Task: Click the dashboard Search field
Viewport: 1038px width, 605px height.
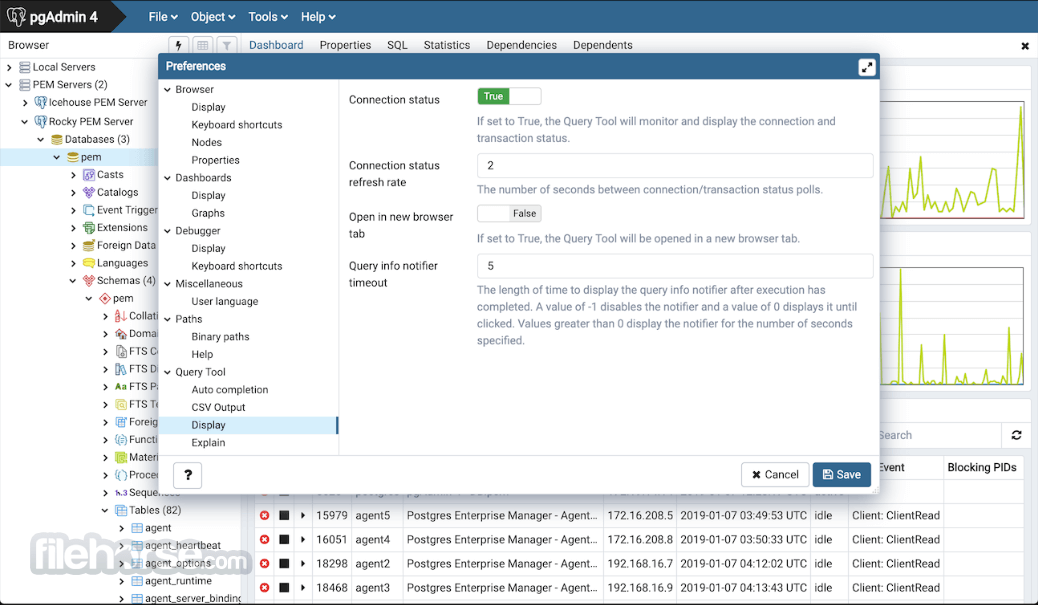Action: [x=939, y=435]
